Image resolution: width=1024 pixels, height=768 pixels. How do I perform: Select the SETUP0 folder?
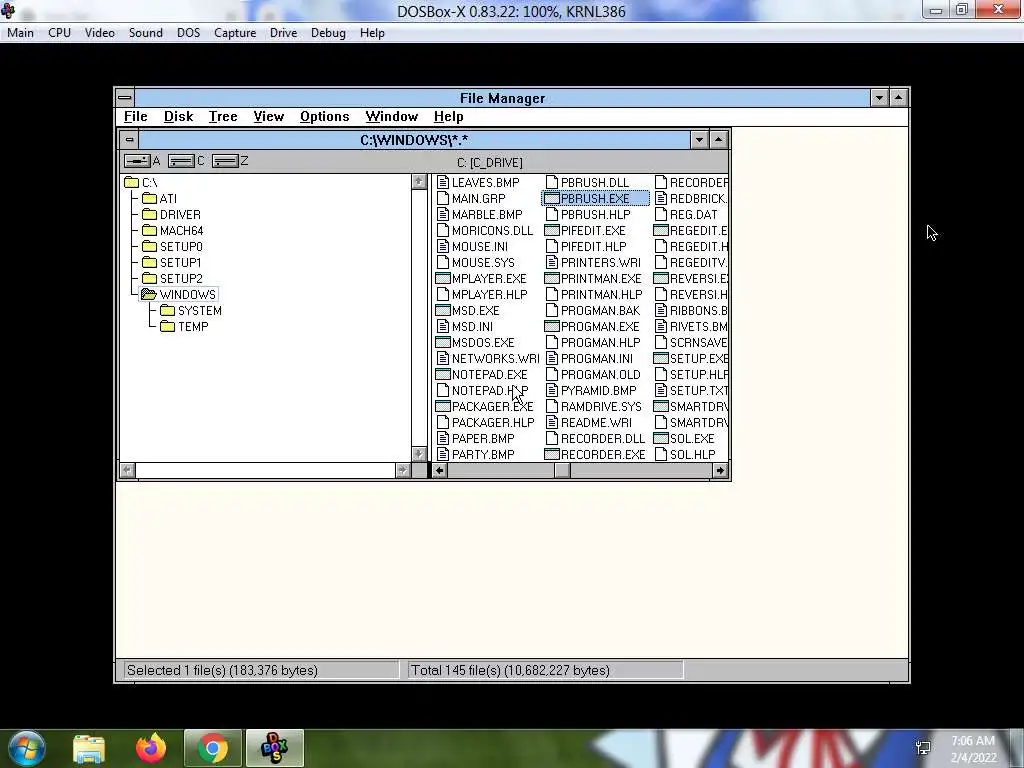click(172, 246)
